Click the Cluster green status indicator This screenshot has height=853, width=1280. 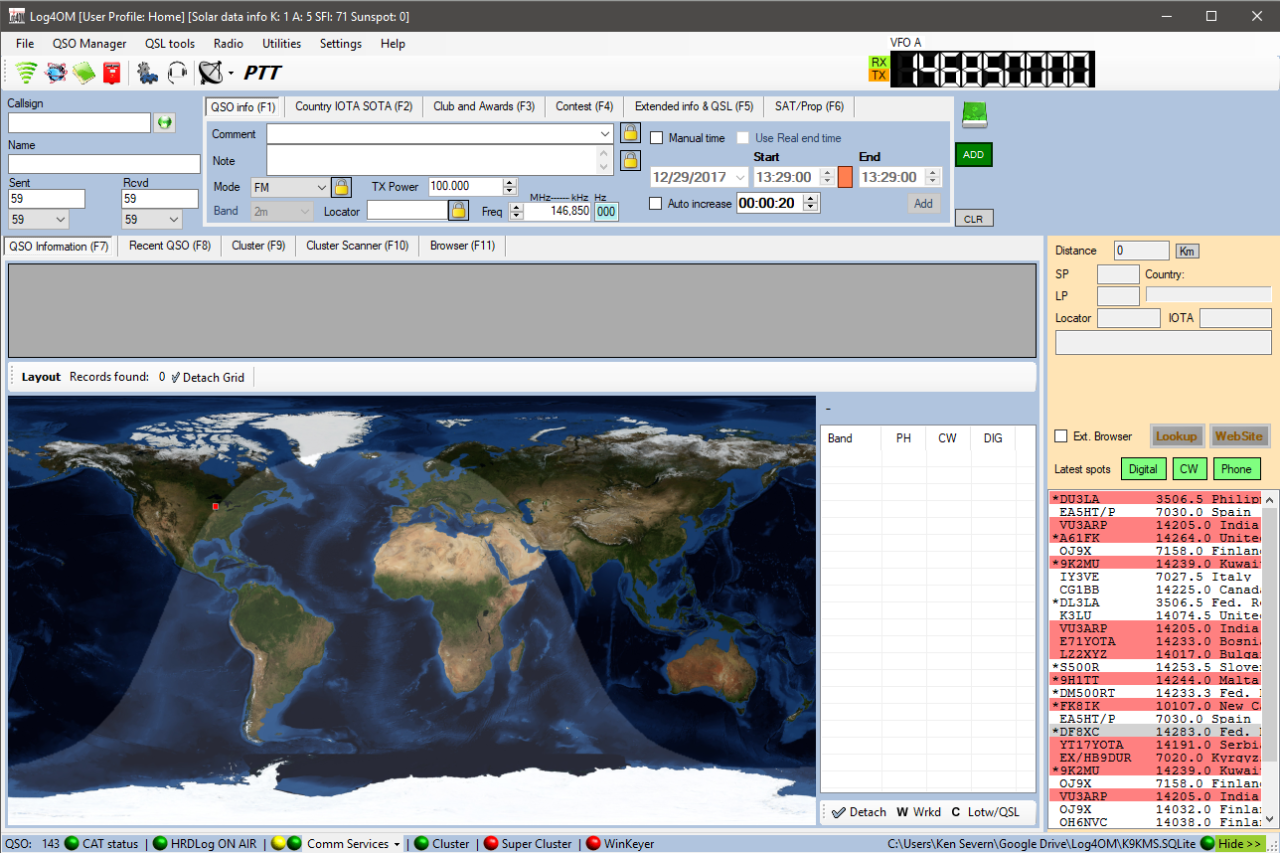(x=421, y=844)
